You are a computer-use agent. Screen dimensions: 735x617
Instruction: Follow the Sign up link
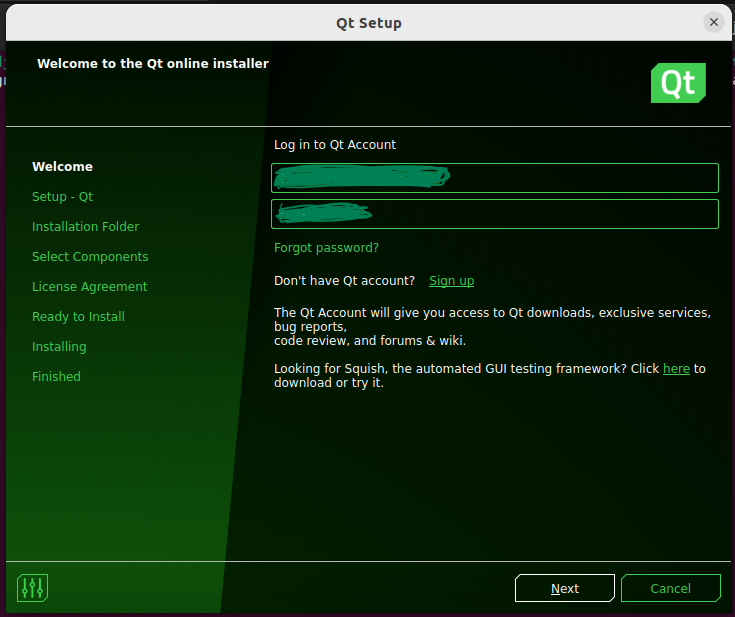(451, 280)
